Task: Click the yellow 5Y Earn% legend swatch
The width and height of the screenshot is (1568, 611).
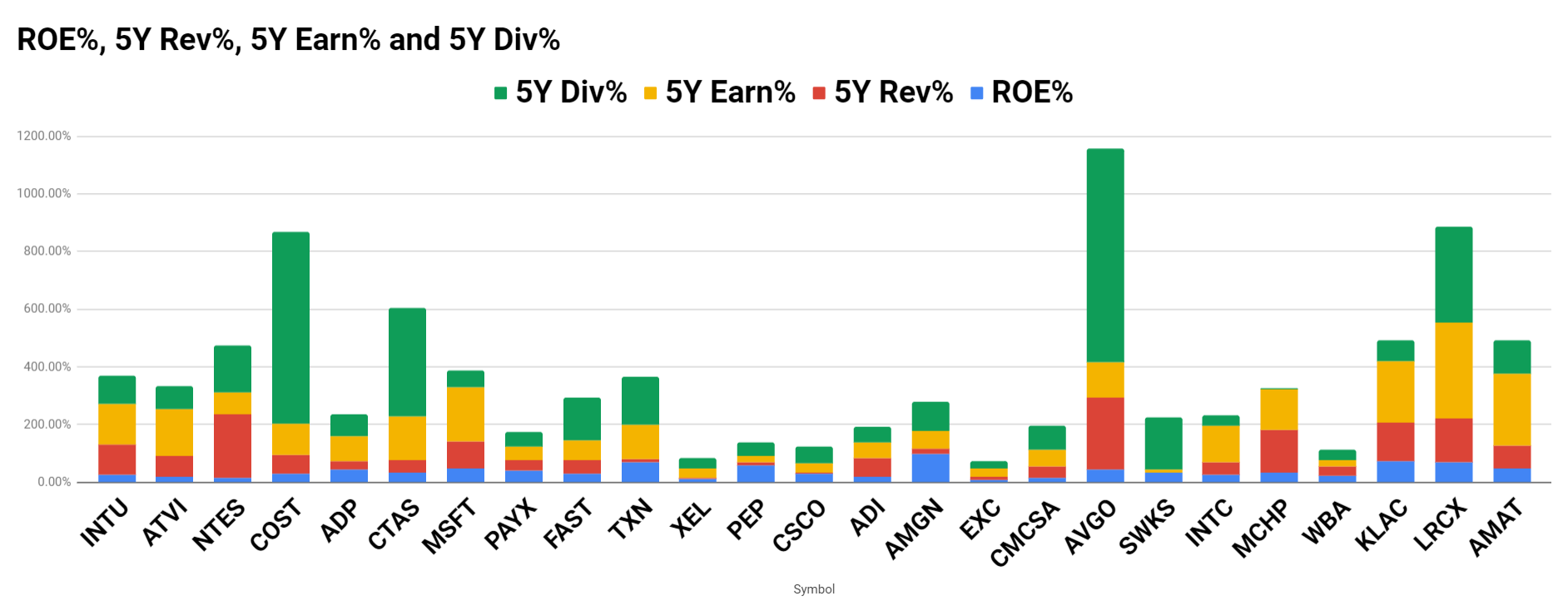Action: click(x=651, y=93)
